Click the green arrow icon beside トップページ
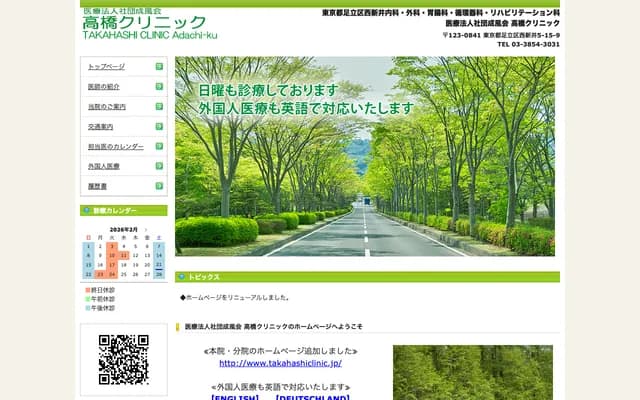This screenshot has height=400, width=640. [159, 66]
